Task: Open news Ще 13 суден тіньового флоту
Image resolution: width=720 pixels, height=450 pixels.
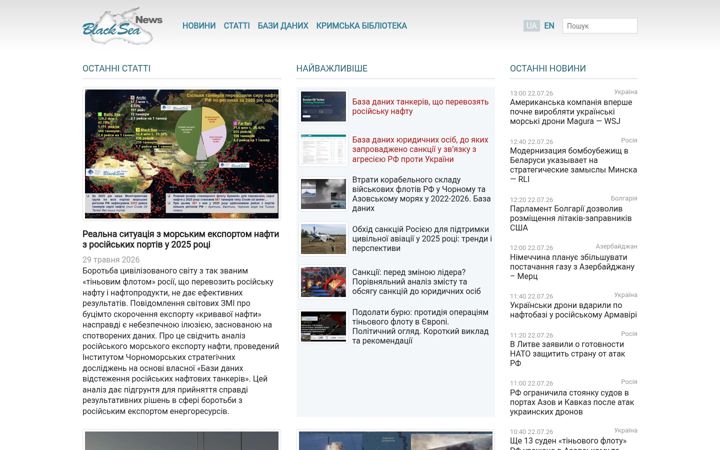Action: click(568, 444)
